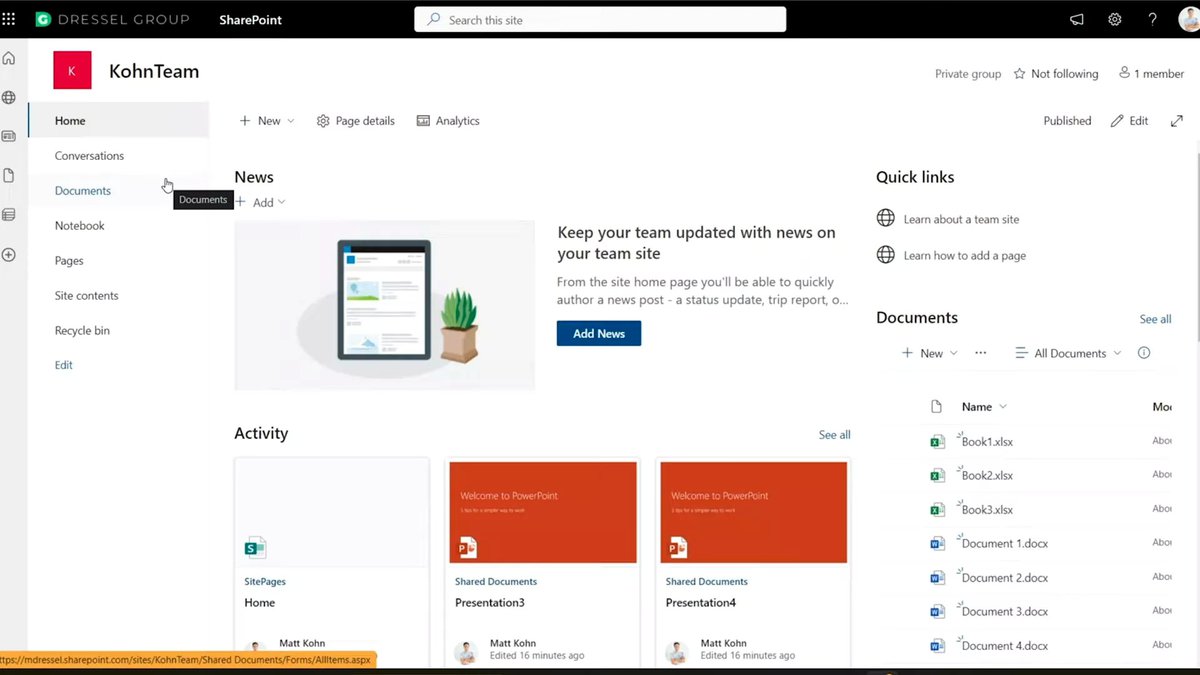Expand the All Documents view dropdown
Screen dimensions: 1200x675
coord(1068,353)
